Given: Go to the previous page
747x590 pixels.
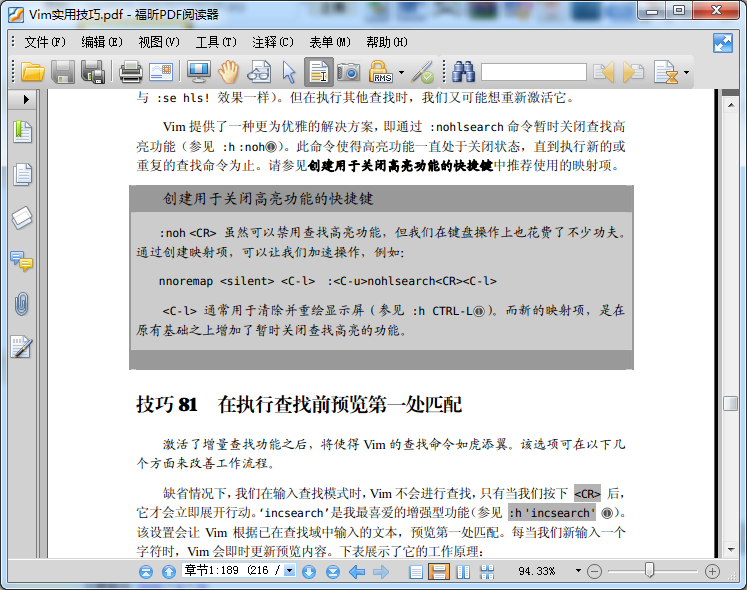Looking at the screenshot, I should (169, 571).
